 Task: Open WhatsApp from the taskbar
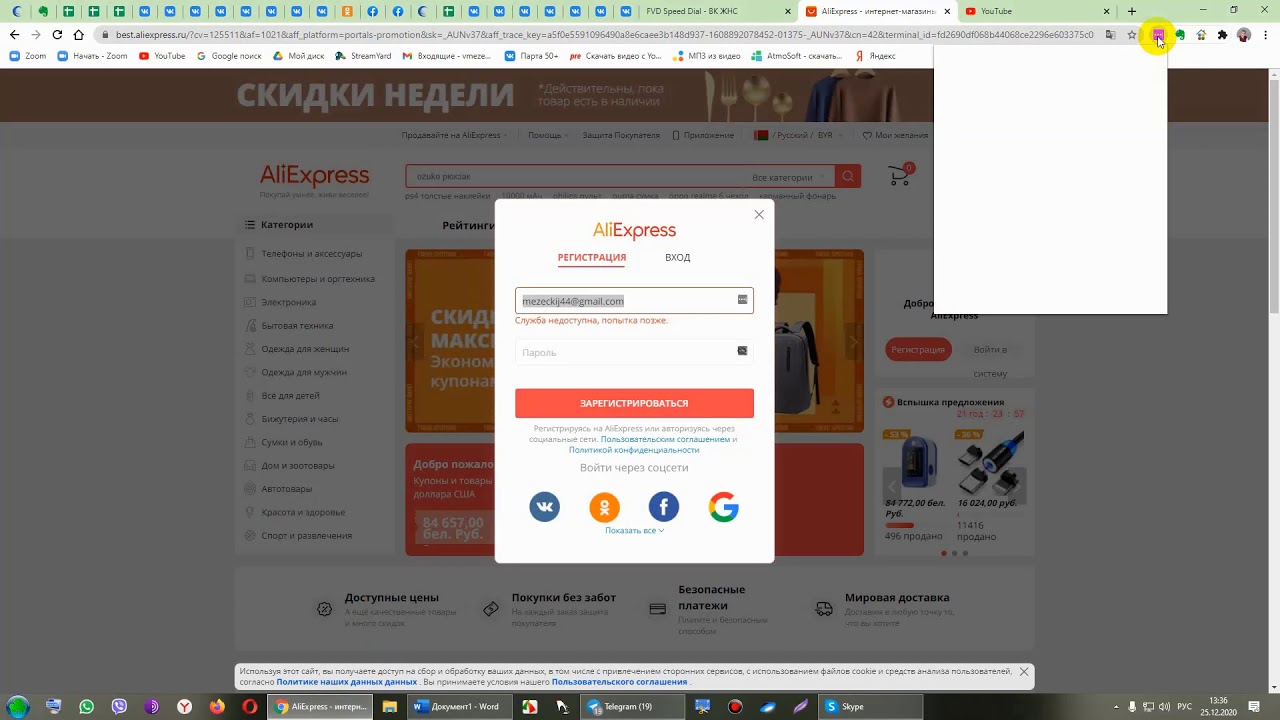point(86,707)
